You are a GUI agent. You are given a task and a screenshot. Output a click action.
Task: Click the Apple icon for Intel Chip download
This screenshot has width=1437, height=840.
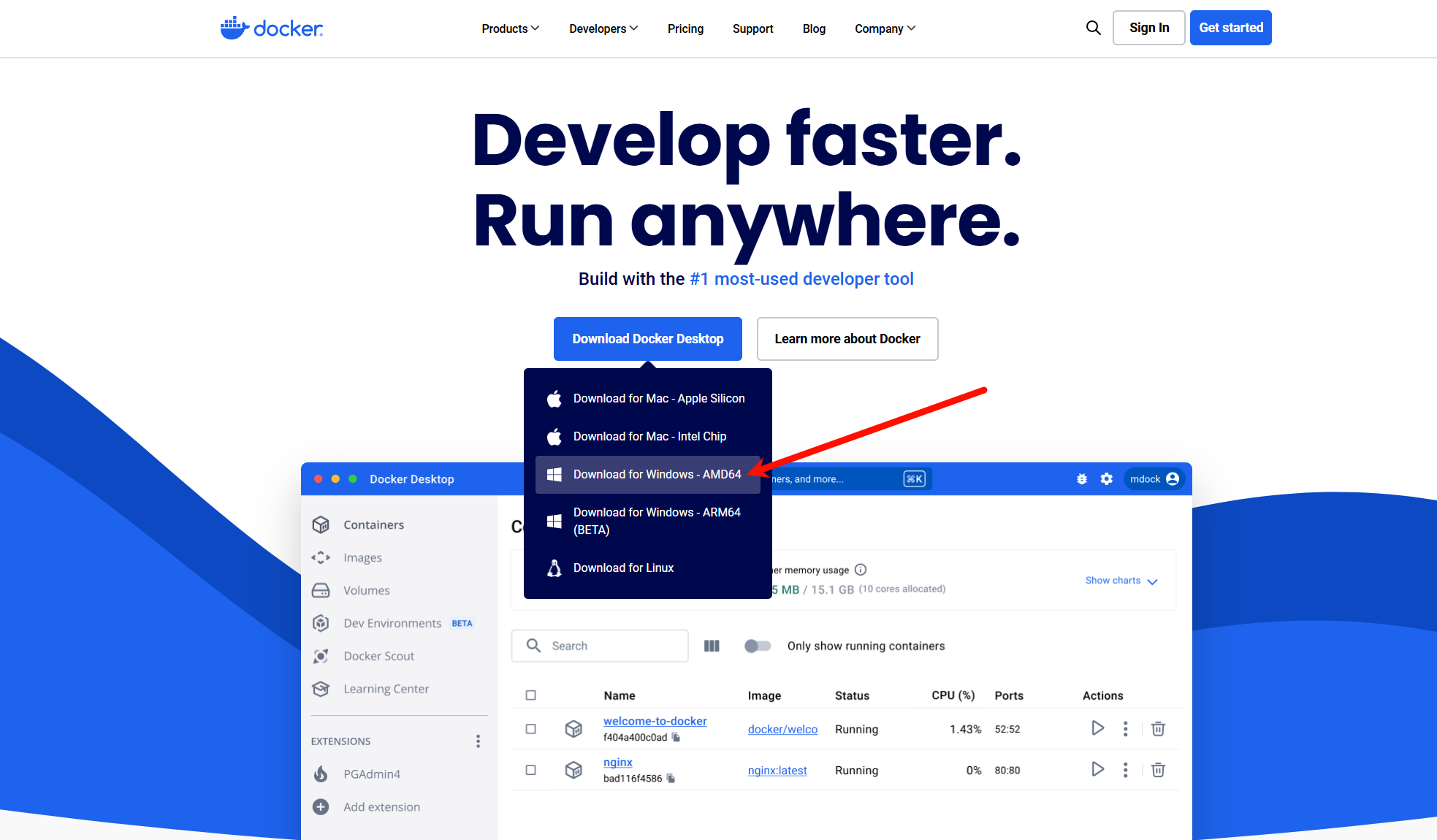click(x=554, y=437)
